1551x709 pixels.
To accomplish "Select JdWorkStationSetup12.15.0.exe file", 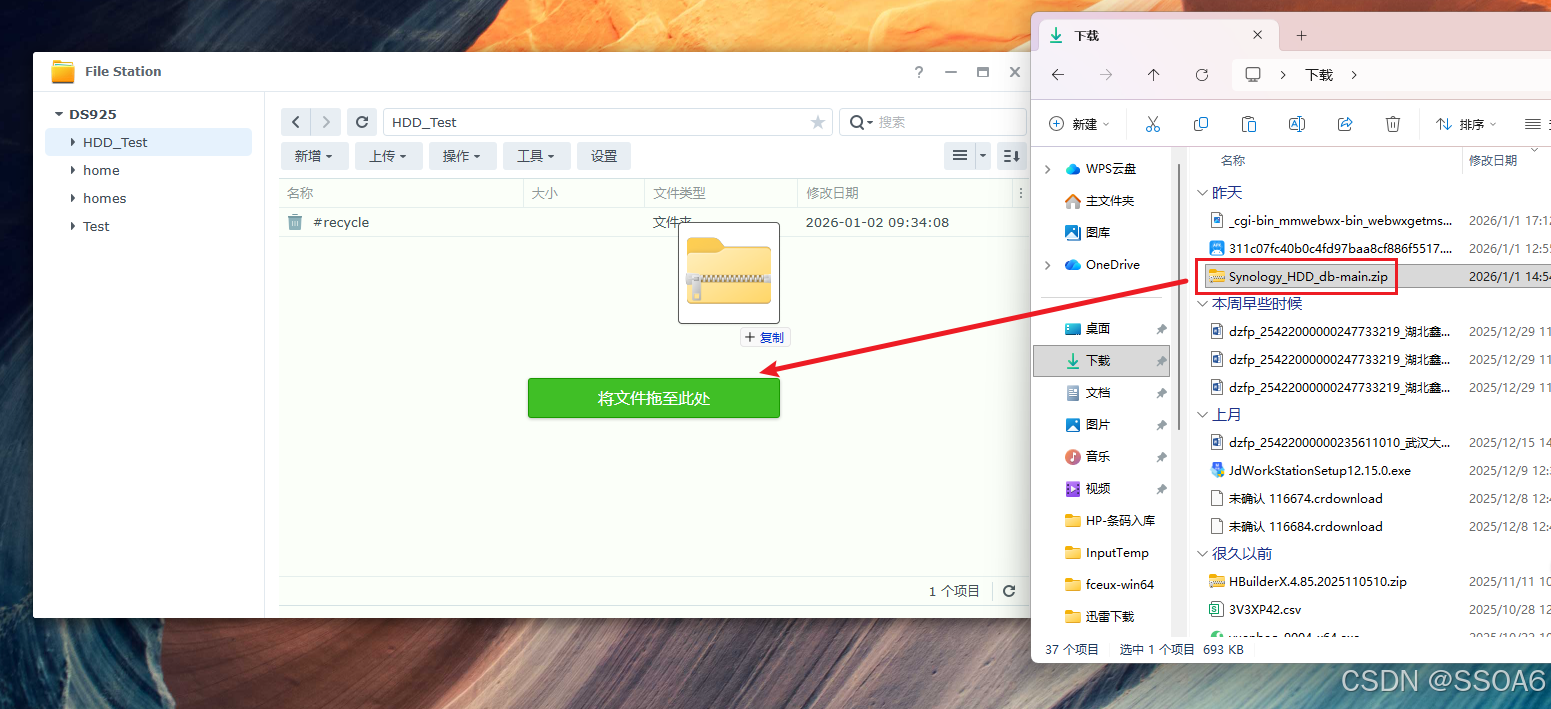I will point(1319,470).
